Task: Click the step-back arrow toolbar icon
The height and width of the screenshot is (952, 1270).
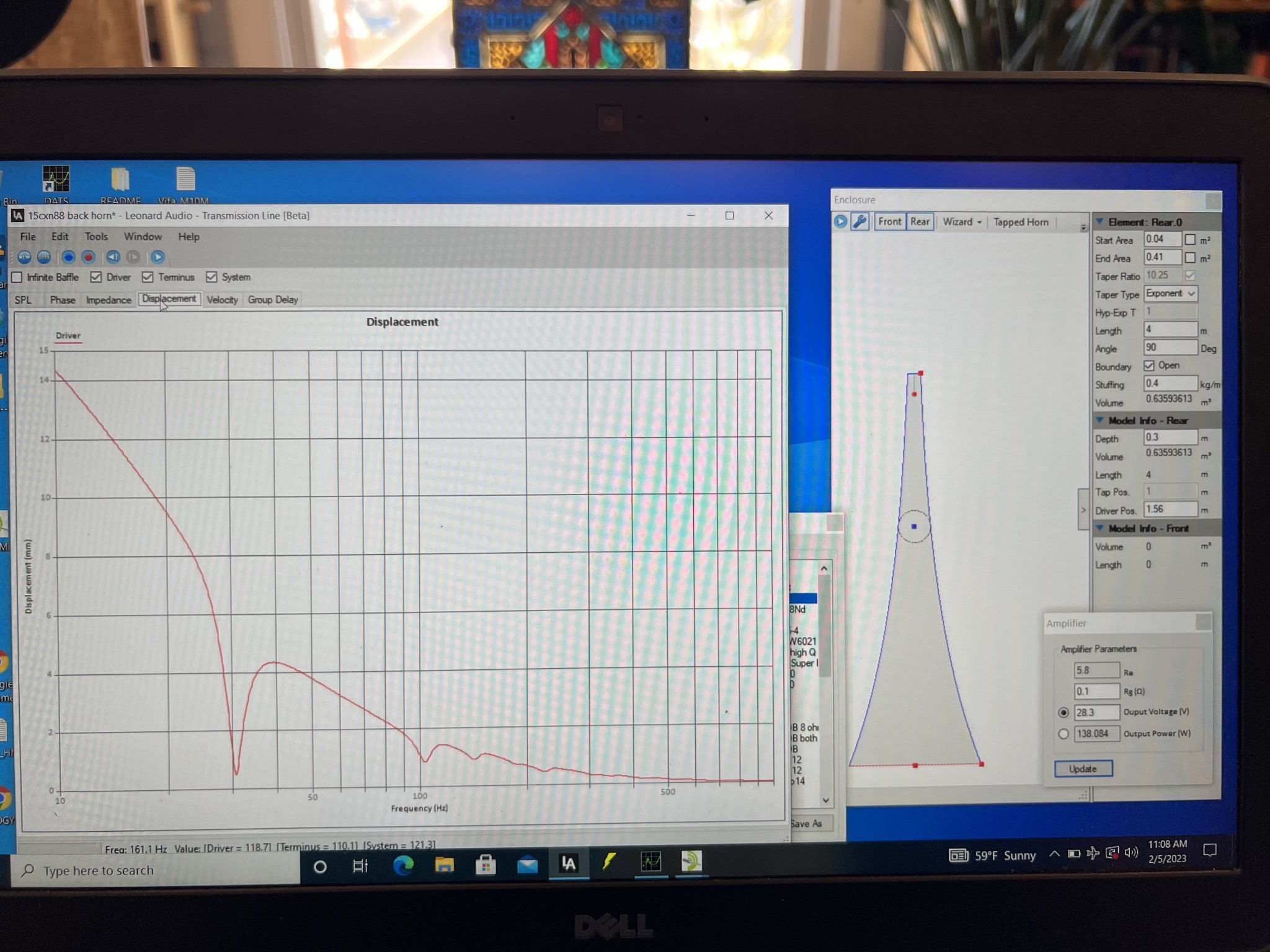Action: (113, 257)
